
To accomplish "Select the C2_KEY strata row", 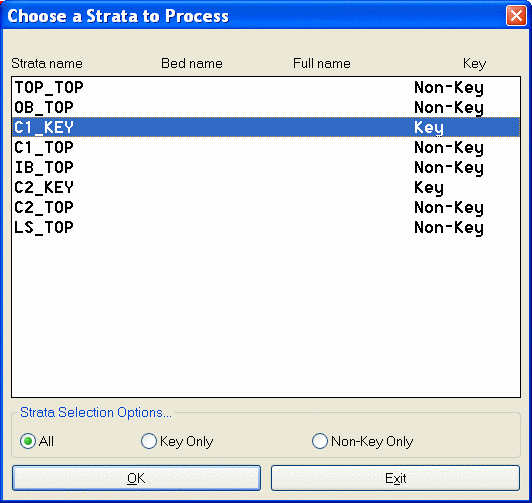I will [x=266, y=188].
